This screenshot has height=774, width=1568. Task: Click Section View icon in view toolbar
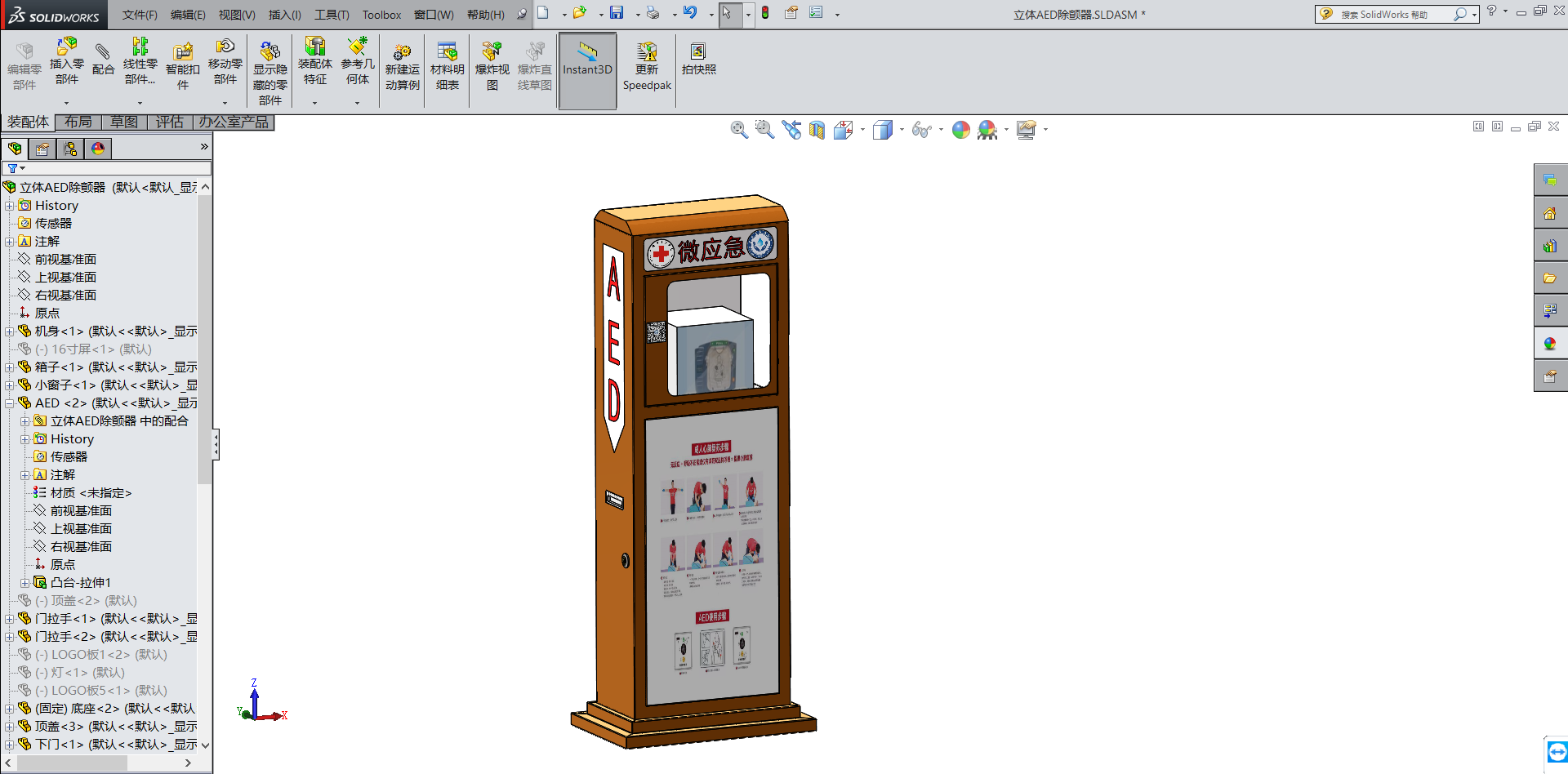pos(817,130)
